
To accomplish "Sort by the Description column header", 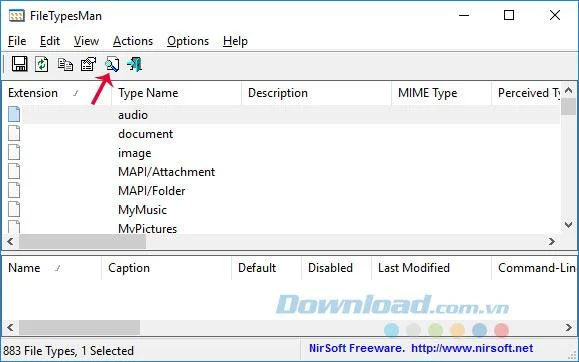I will (x=316, y=93).
